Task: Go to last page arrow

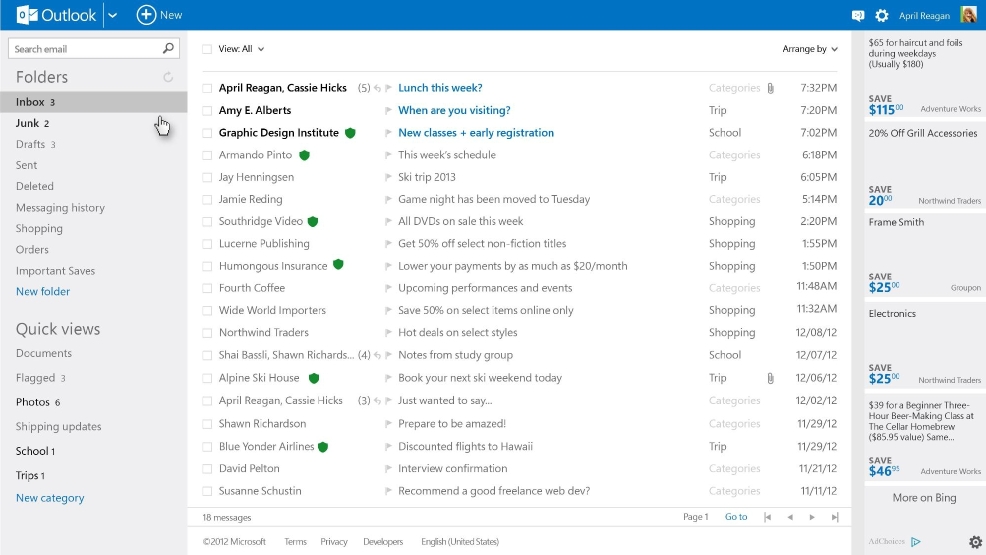Action: point(834,517)
